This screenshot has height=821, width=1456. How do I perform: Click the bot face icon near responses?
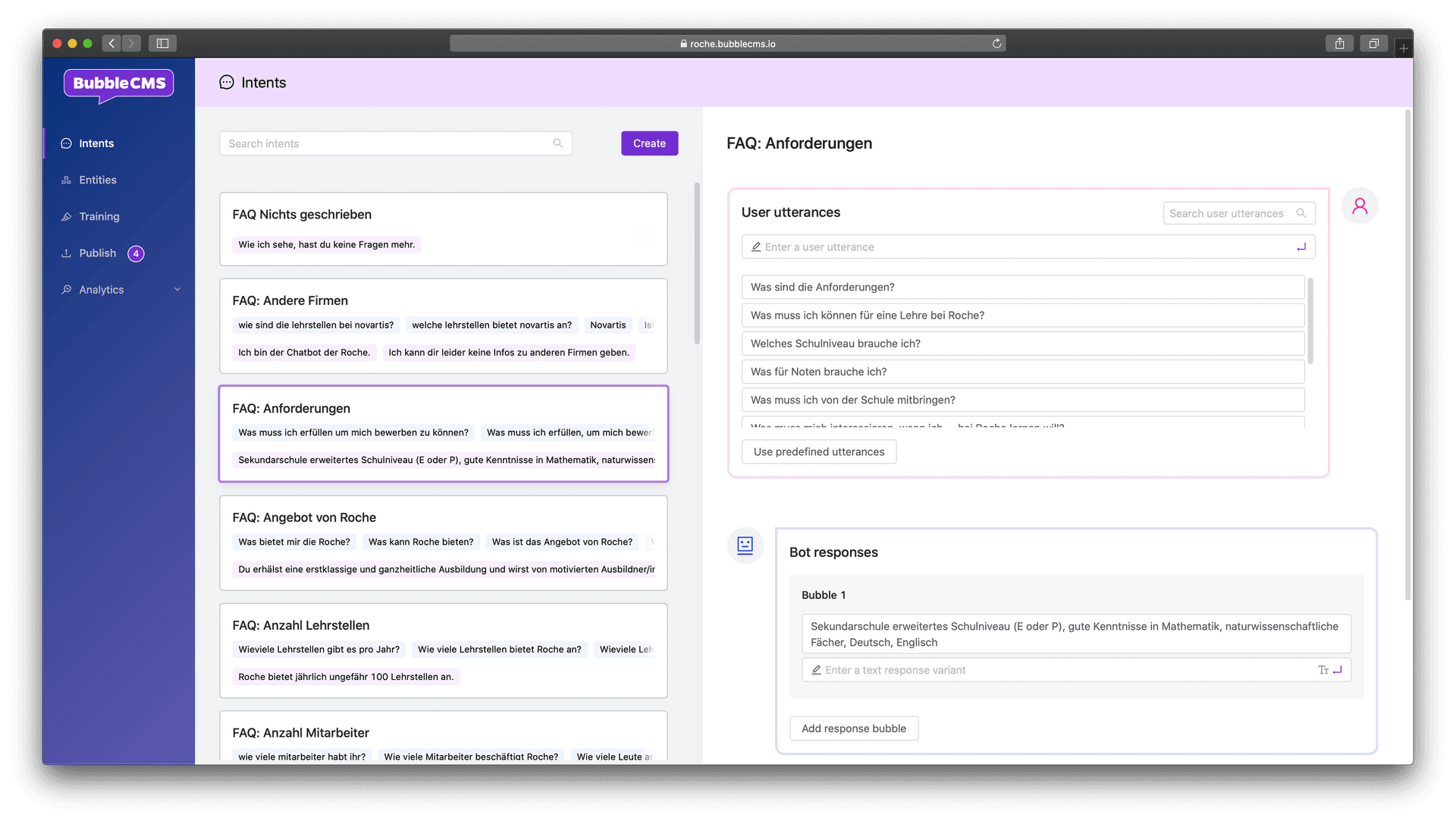[745, 546]
